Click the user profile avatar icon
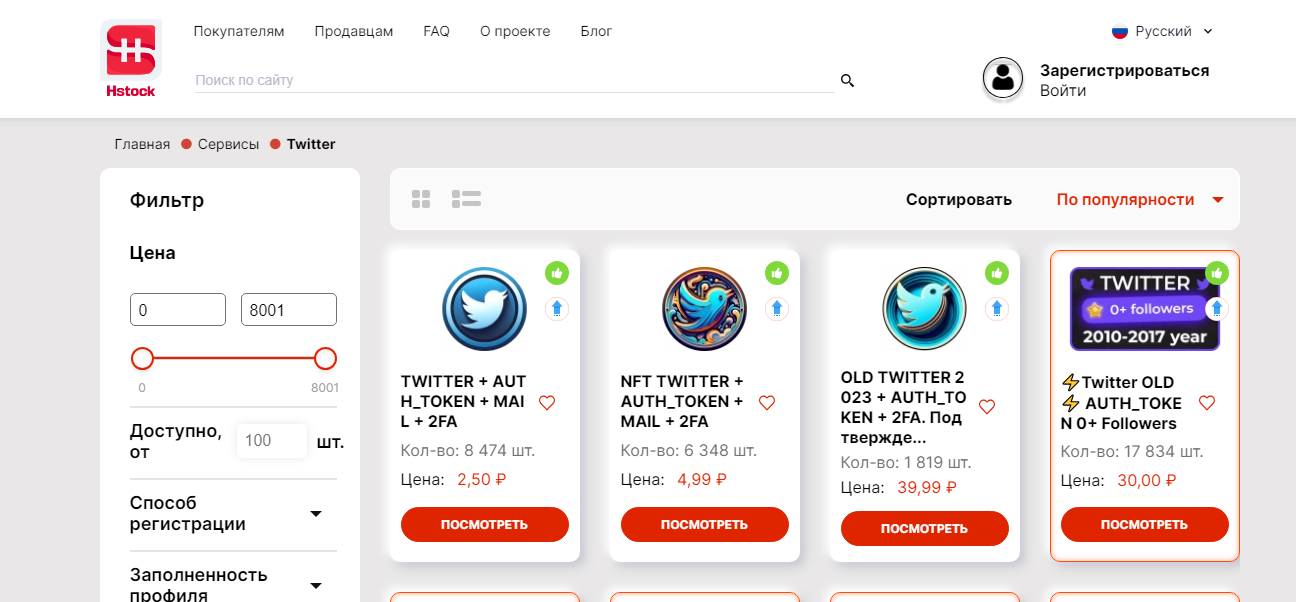The width and height of the screenshot is (1296, 602). tap(1003, 79)
